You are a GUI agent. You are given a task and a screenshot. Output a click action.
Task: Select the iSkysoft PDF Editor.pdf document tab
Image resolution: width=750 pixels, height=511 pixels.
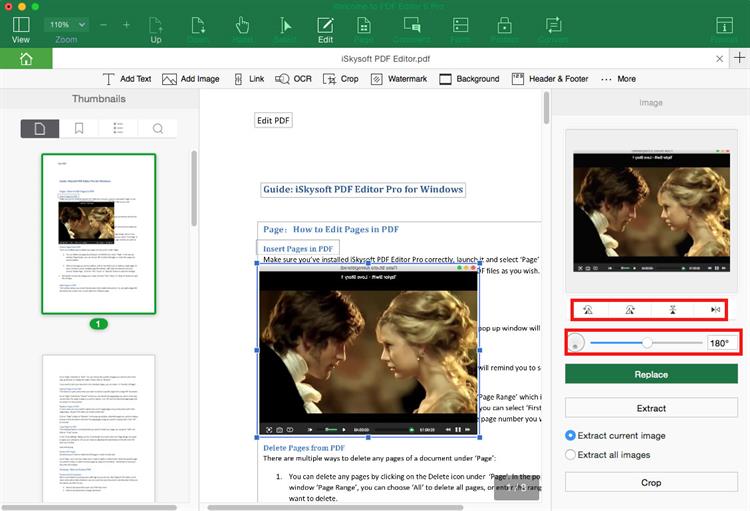[386, 59]
